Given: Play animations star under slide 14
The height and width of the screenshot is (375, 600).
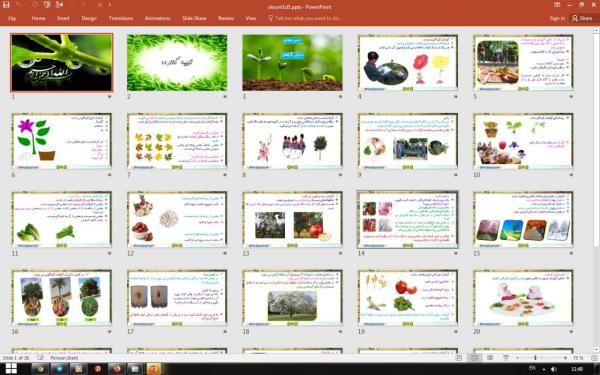Looking at the screenshot, I should point(455,253).
